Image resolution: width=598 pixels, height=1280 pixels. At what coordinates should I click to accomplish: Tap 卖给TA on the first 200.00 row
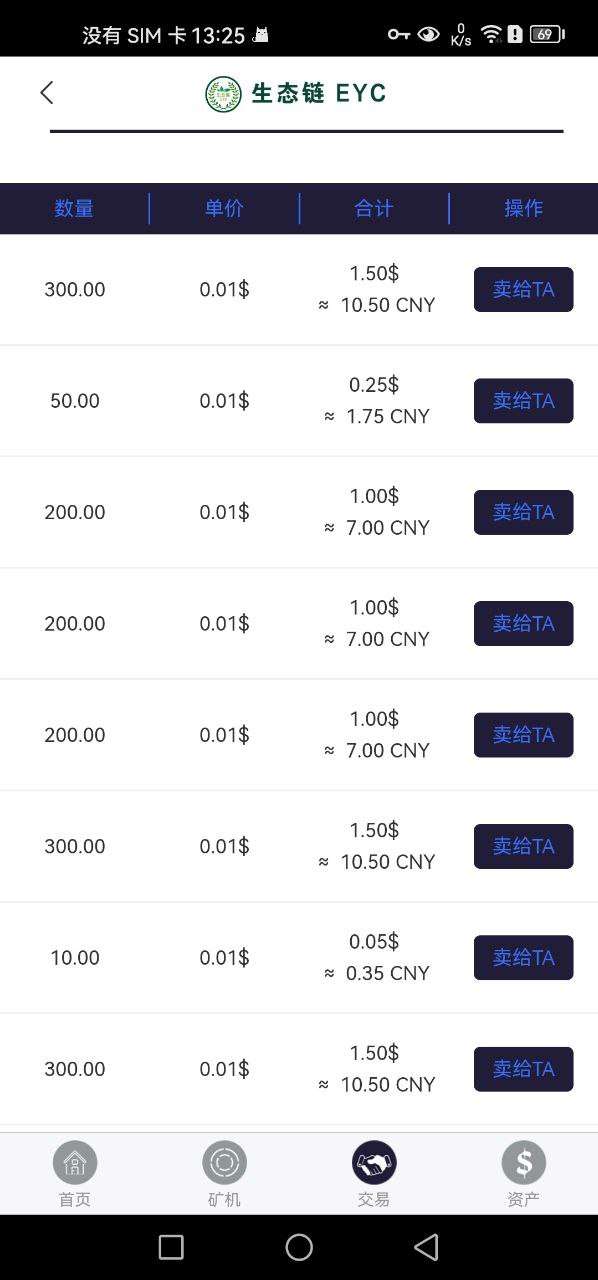(524, 512)
